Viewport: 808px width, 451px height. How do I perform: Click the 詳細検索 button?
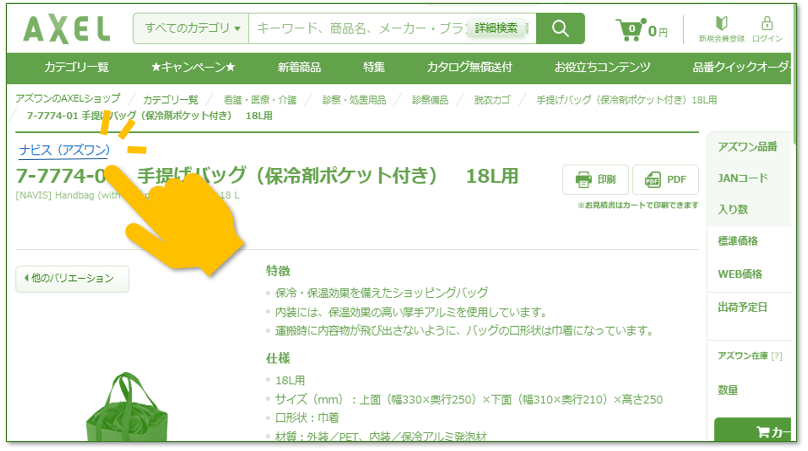click(x=496, y=28)
